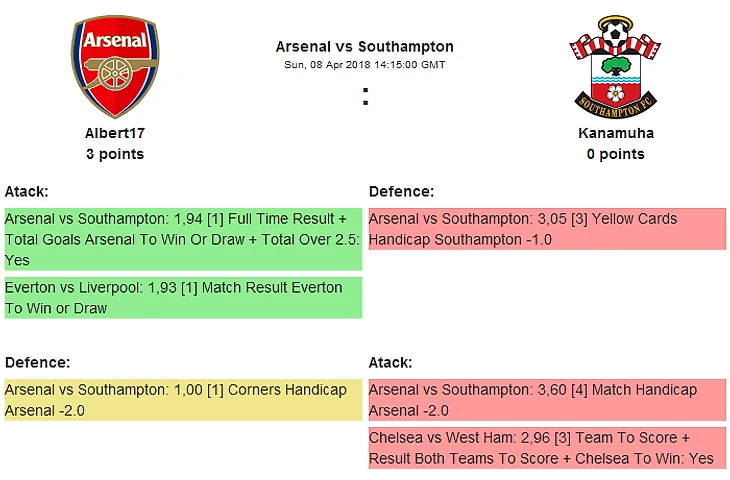The width and height of the screenshot is (730, 480).
Task: Click the Arsenal vs Southampton match title
Action: click(364, 46)
